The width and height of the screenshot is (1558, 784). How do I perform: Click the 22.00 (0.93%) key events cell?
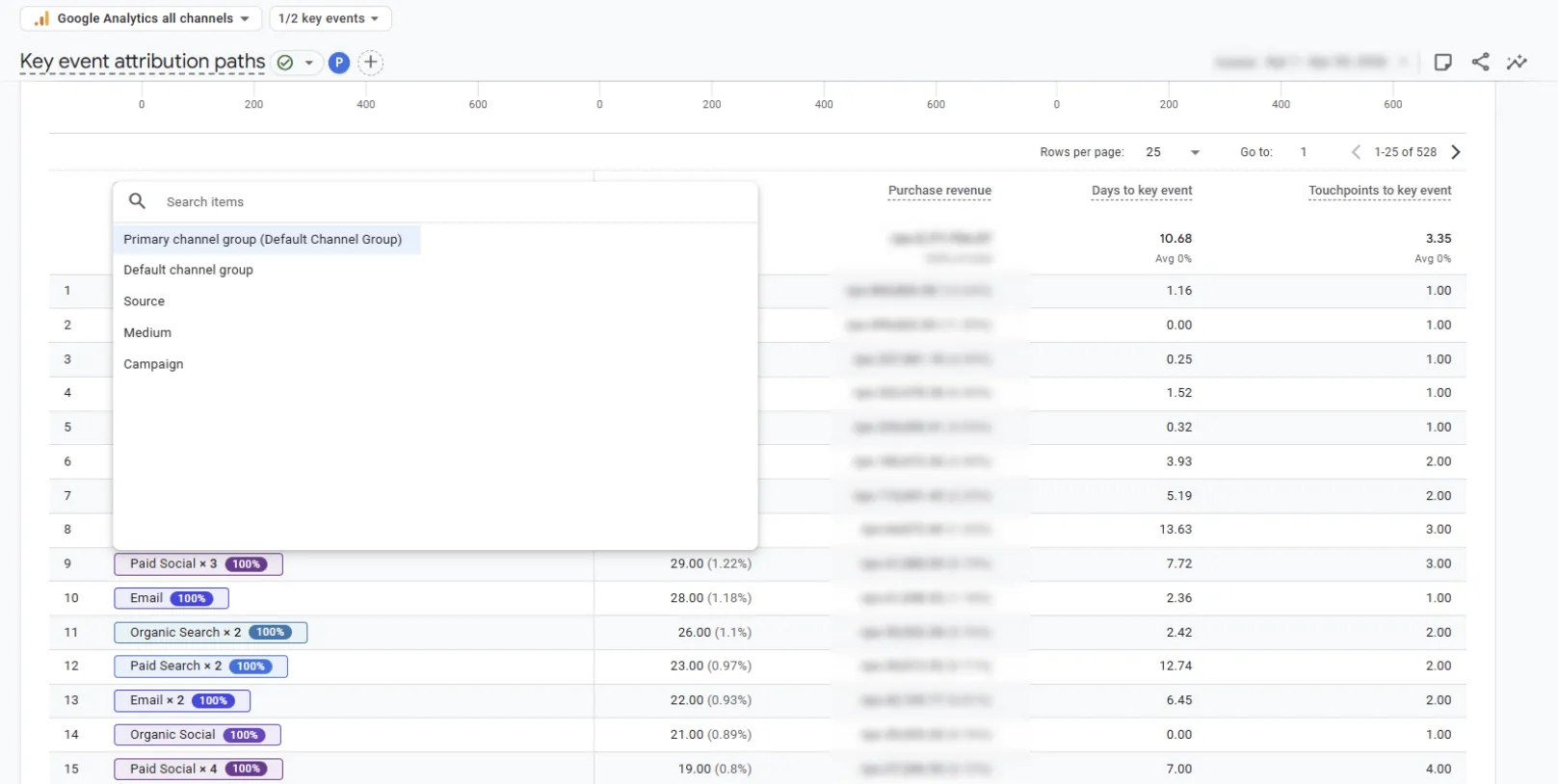click(711, 700)
